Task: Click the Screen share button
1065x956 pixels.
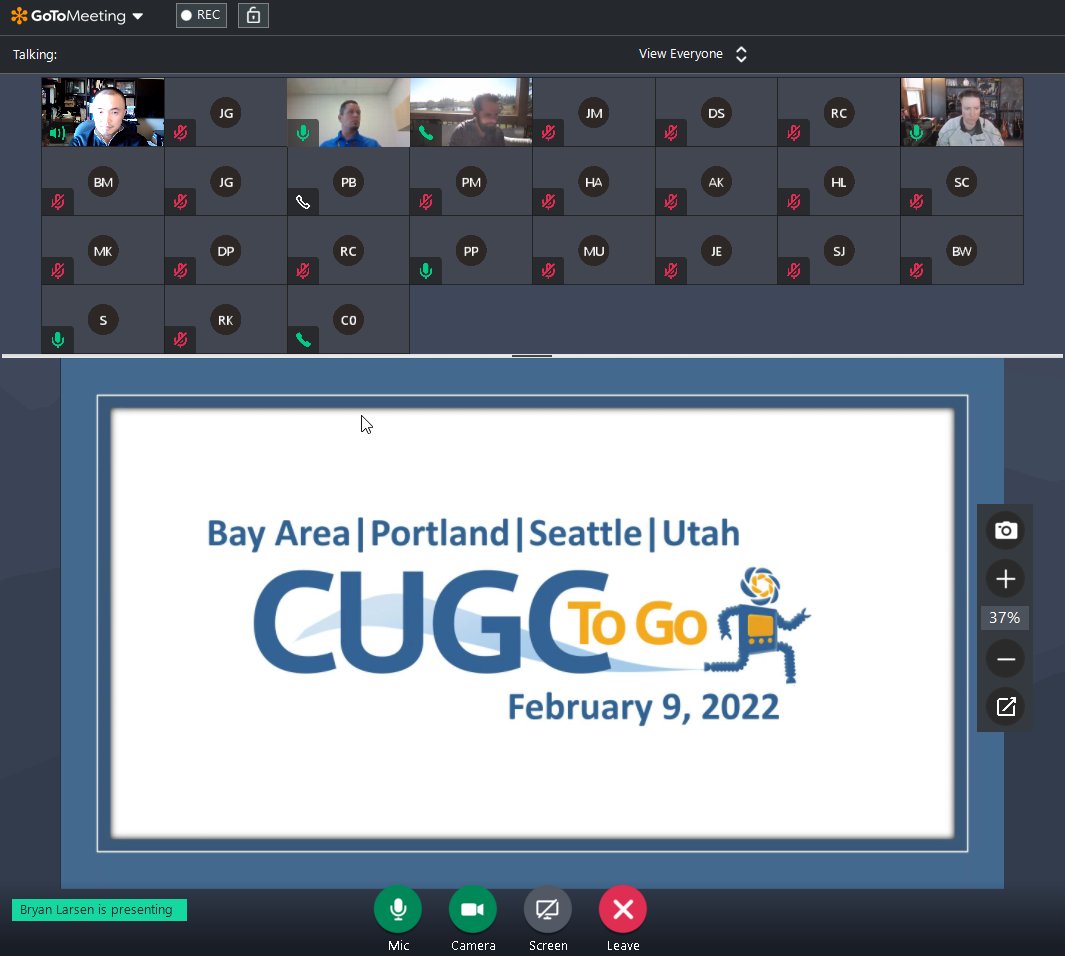Action: pos(547,909)
